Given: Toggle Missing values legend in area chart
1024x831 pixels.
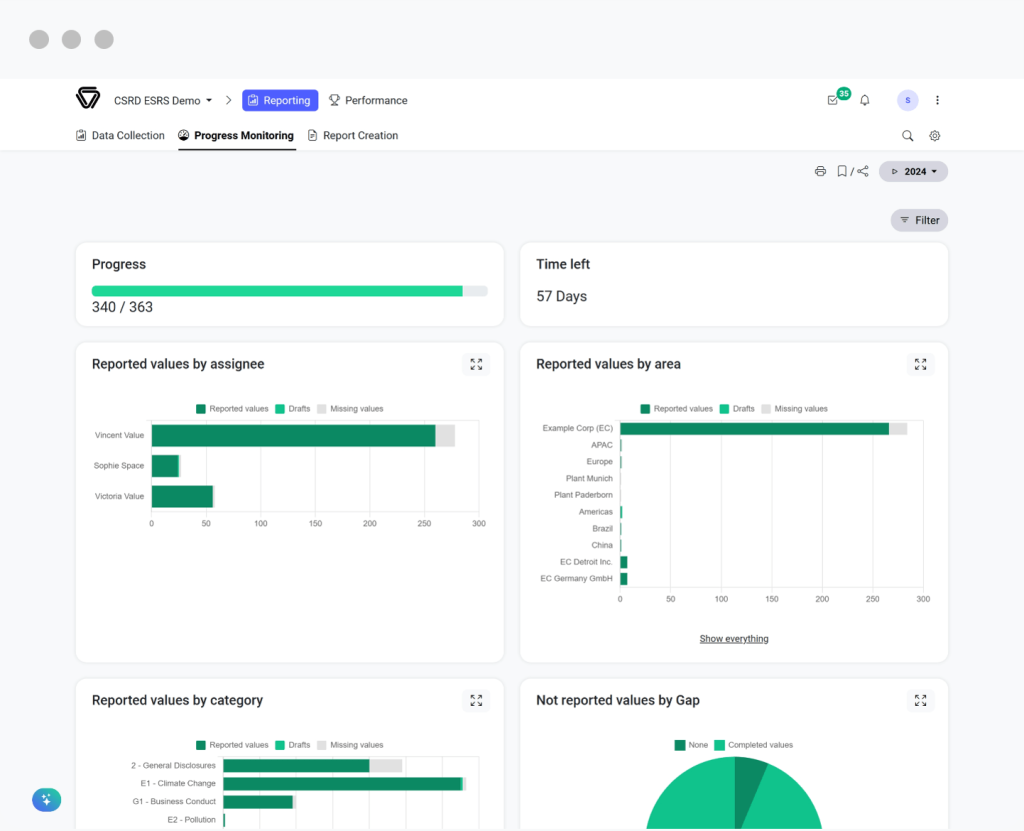Looking at the screenshot, I should click(x=794, y=409).
